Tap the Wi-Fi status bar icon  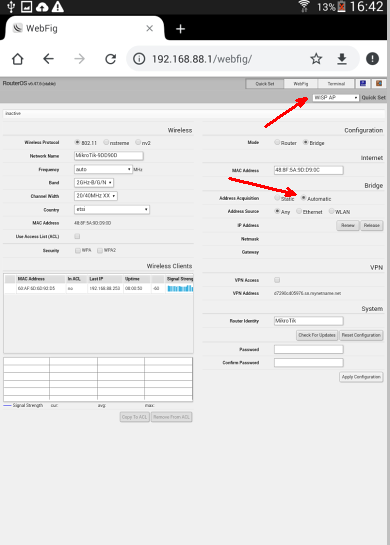click(x=304, y=6)
